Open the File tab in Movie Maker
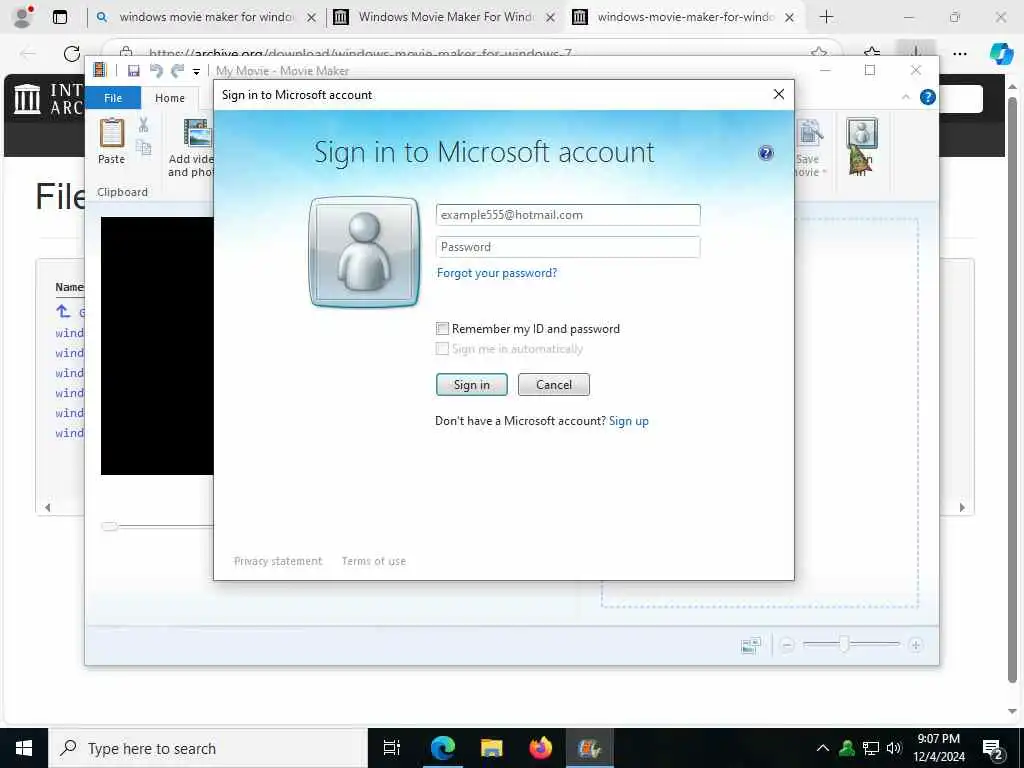The image size is (1024, 768). tap(113, 98)
